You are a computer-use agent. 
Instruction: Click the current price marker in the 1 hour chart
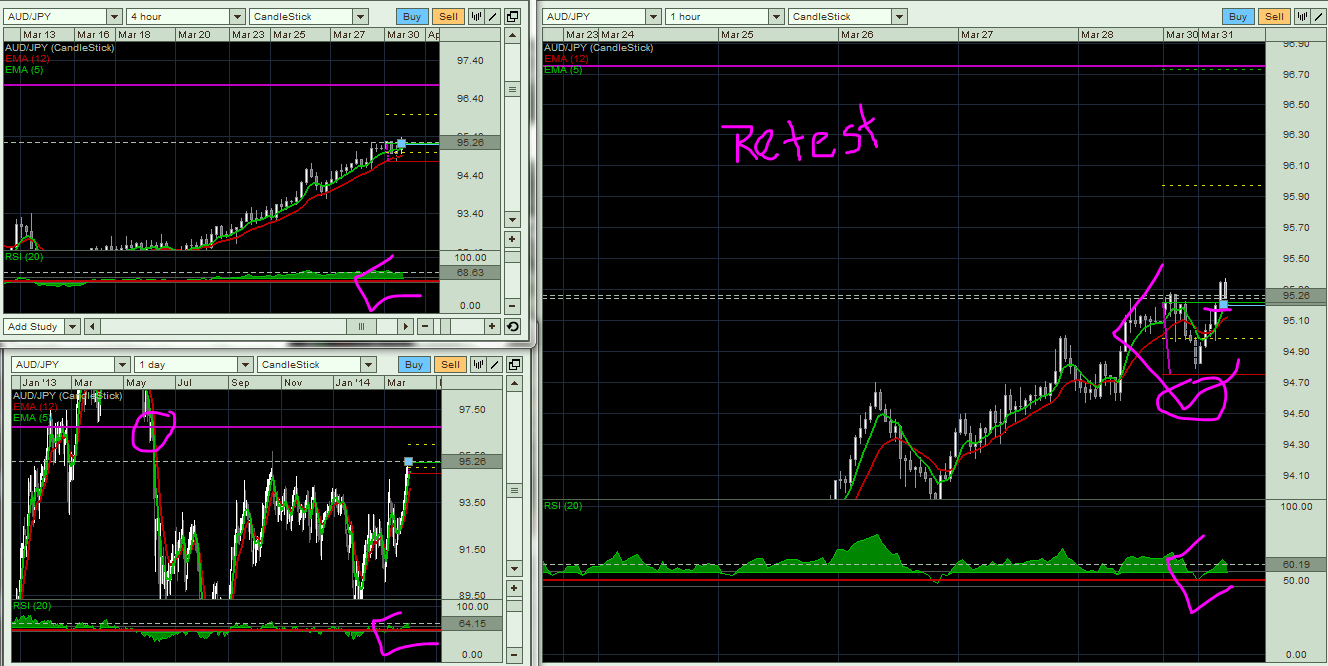pyautogui.click(x=1223, y=304)
